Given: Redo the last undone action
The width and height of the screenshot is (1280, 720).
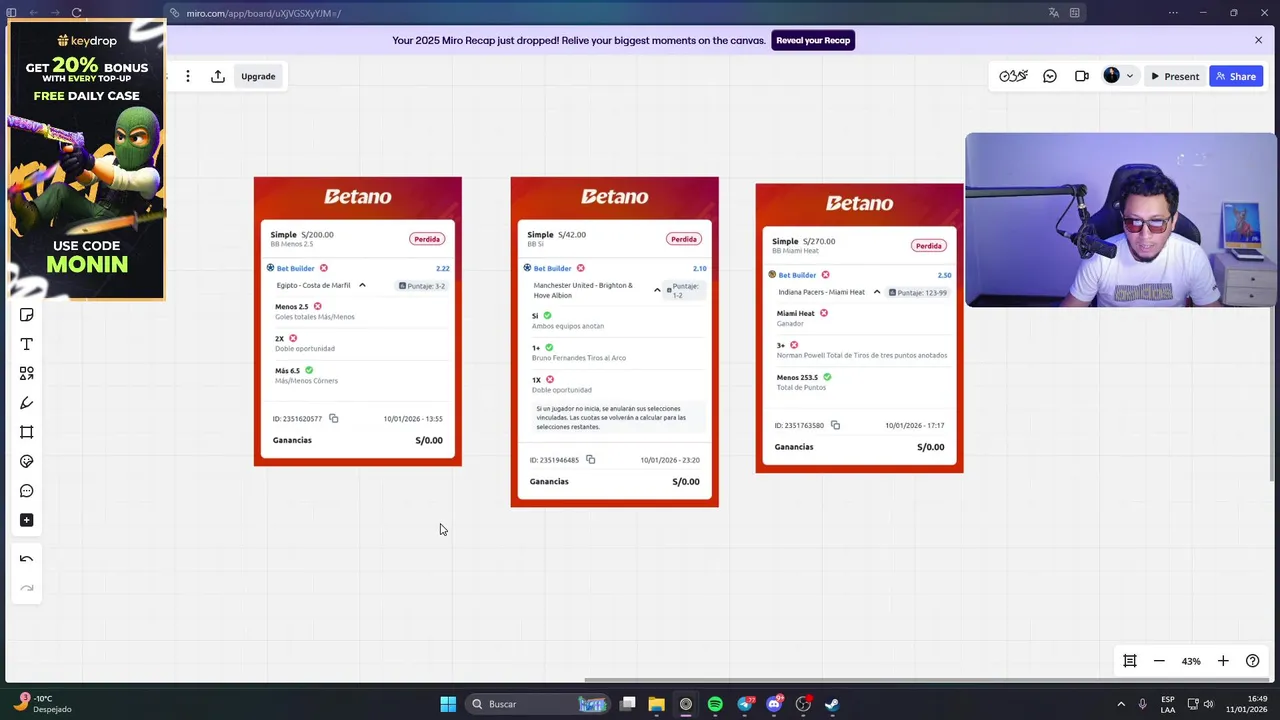Looking at the screenshot, I should [27, 588].
